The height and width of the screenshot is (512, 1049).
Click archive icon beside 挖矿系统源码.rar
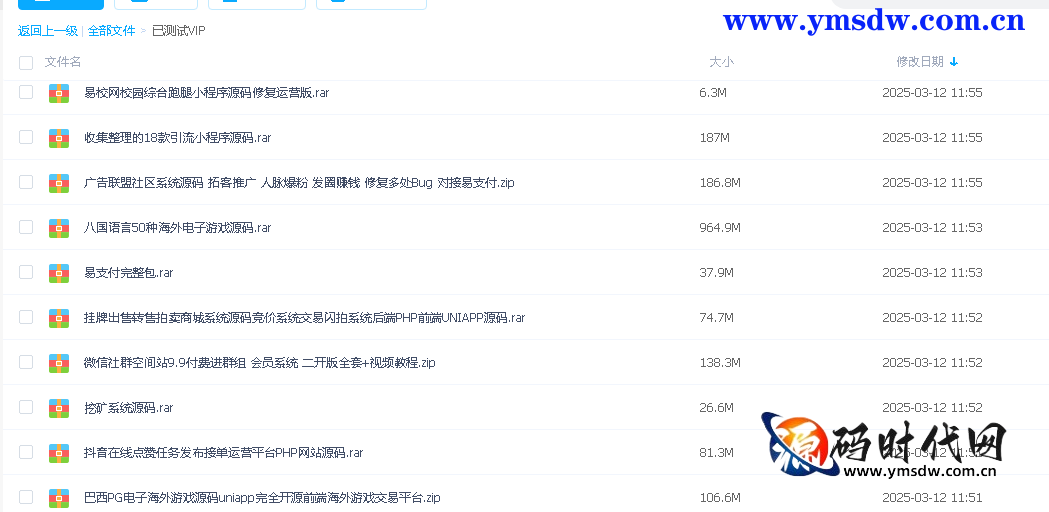click(59, 408)
